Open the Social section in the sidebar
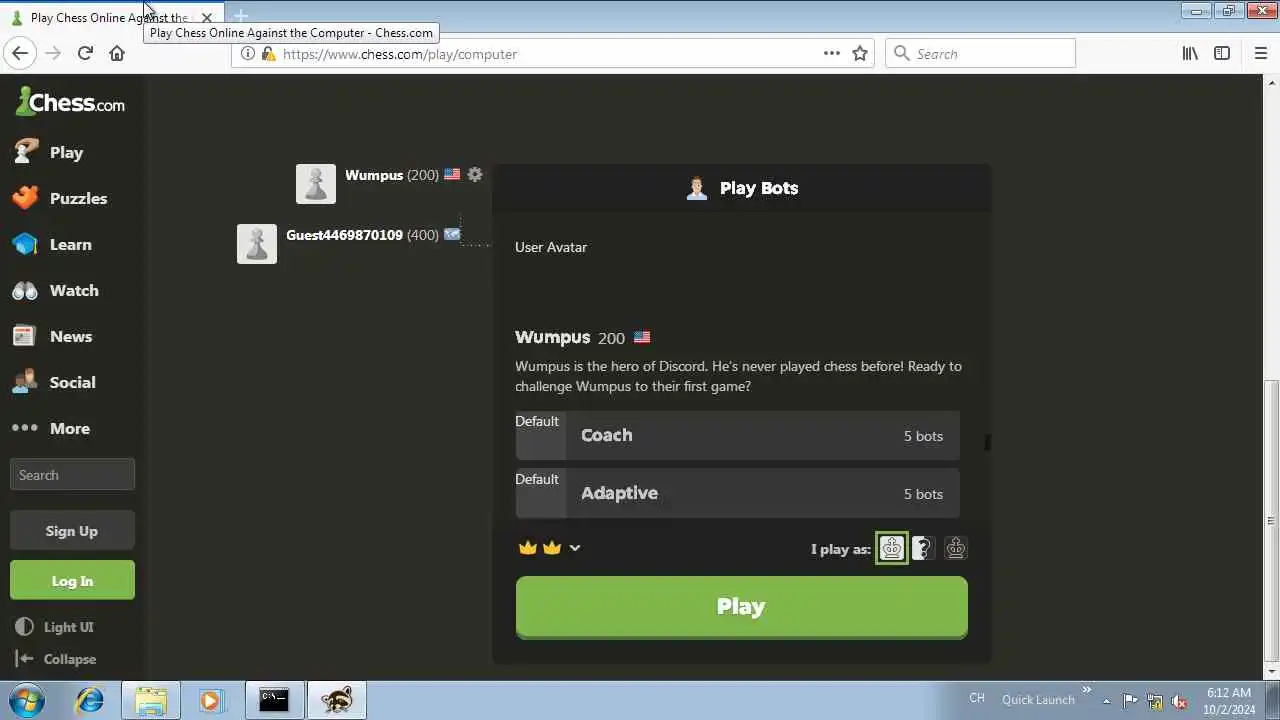1280x720 pixels. pyautogui.click(x=54, y=382)
